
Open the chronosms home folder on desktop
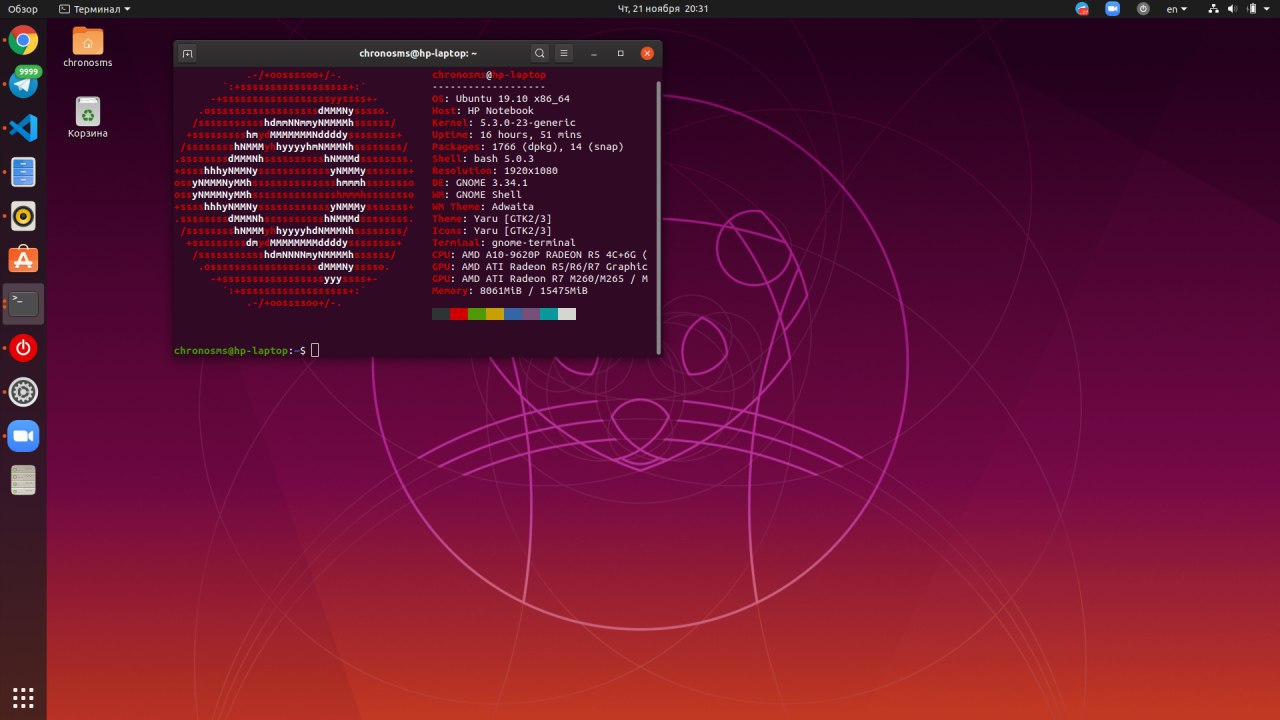click(x=88, y=47)
